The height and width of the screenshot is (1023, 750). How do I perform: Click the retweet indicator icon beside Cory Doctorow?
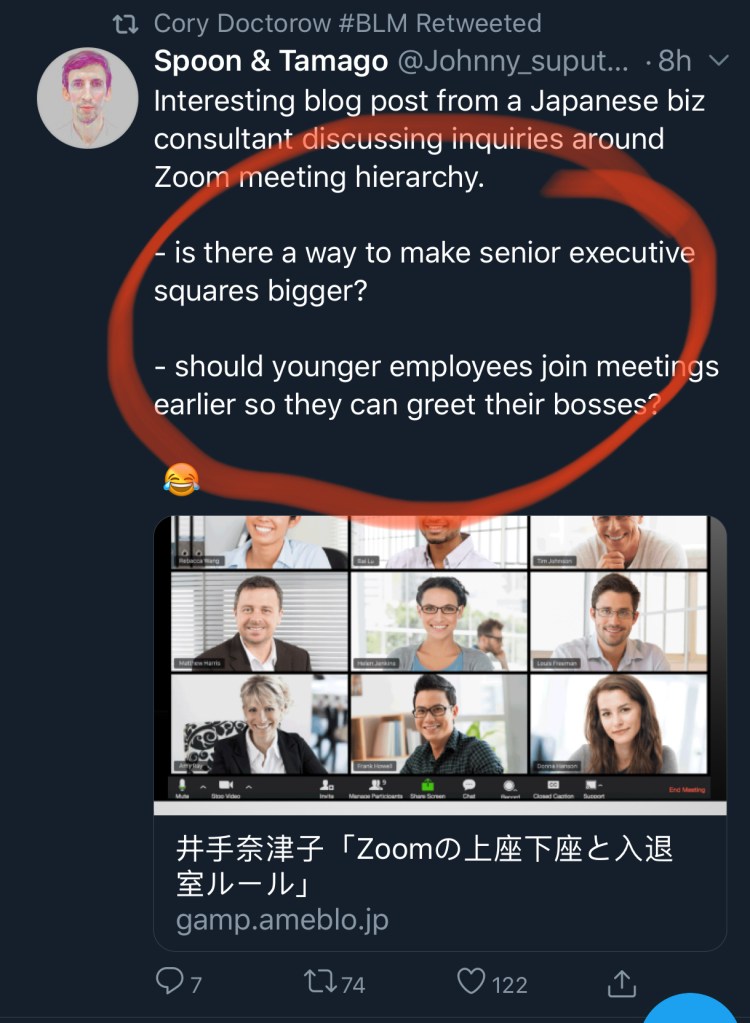coord(125,25)
